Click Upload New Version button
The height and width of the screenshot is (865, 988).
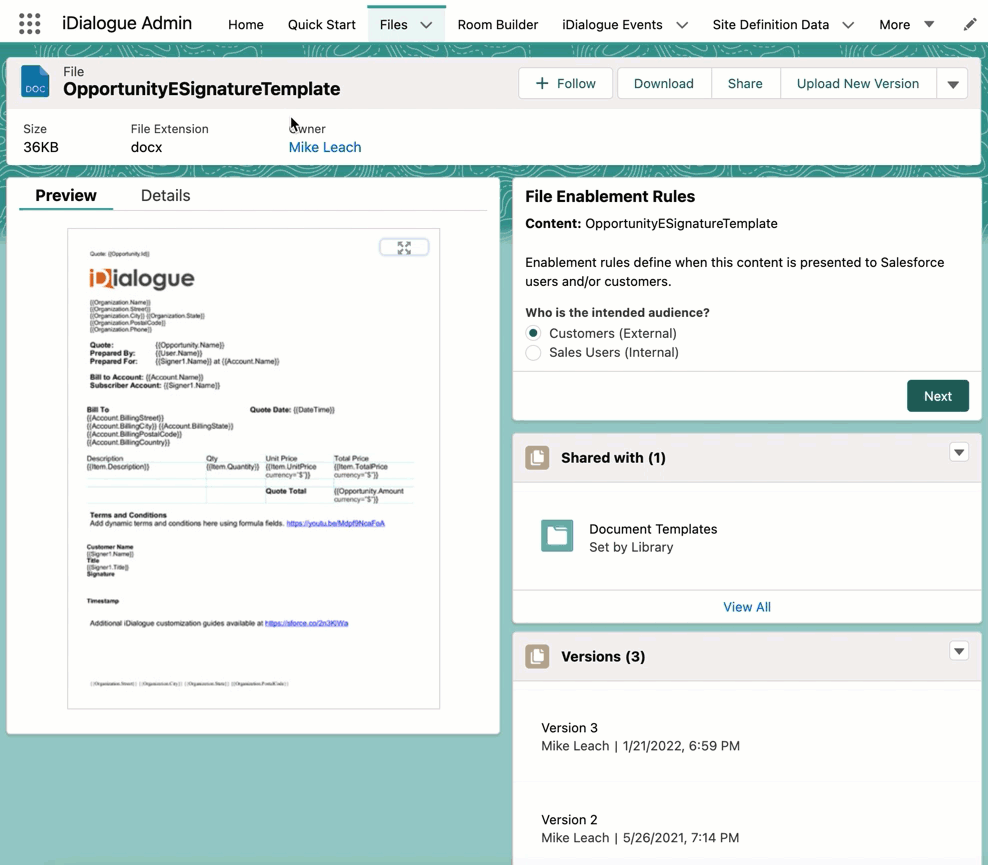pos(858,84)
